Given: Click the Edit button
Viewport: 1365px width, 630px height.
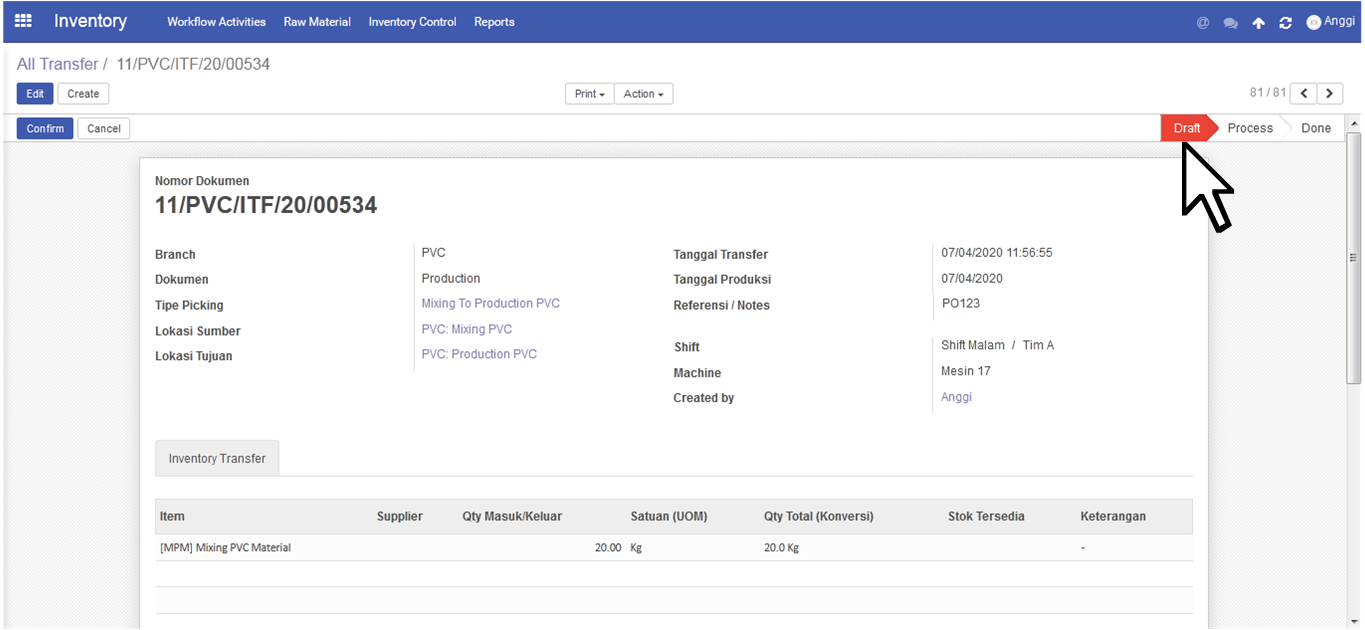Looking at the screenshot, I should tap(35, 94).
